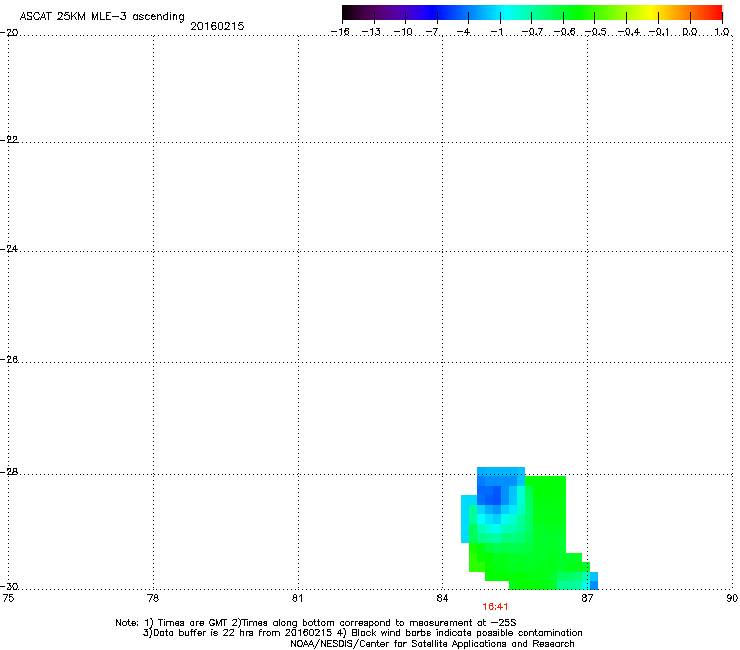The height and width of the screenshot is (650, 740).
Task: Click the longitude label 81
Action: tap(297, 599)
